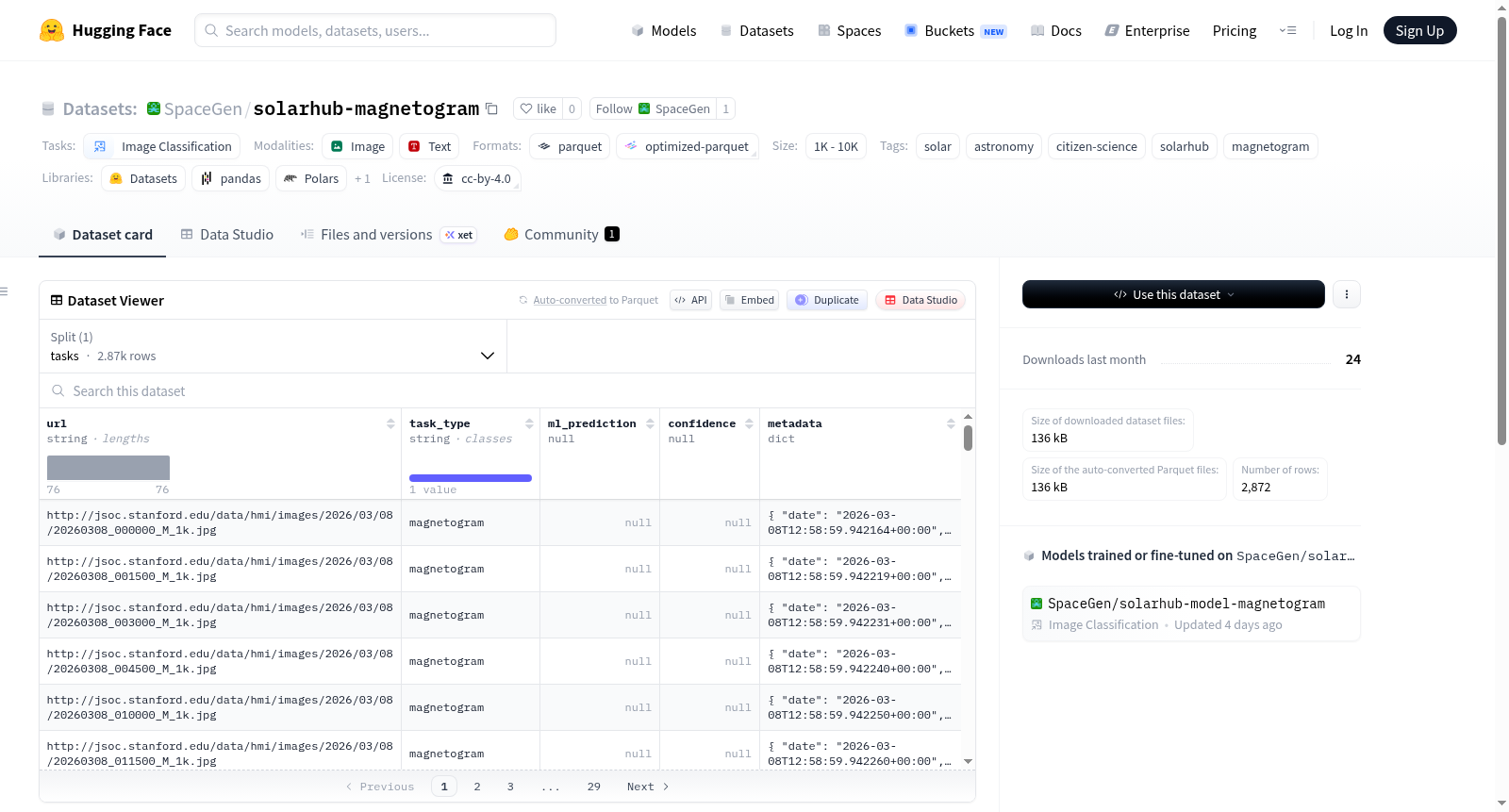Screen dimensions: 1509x812
Task: Open the Use this dataset dropdown
Action: pyautogui.click(x=1173, y=294)
